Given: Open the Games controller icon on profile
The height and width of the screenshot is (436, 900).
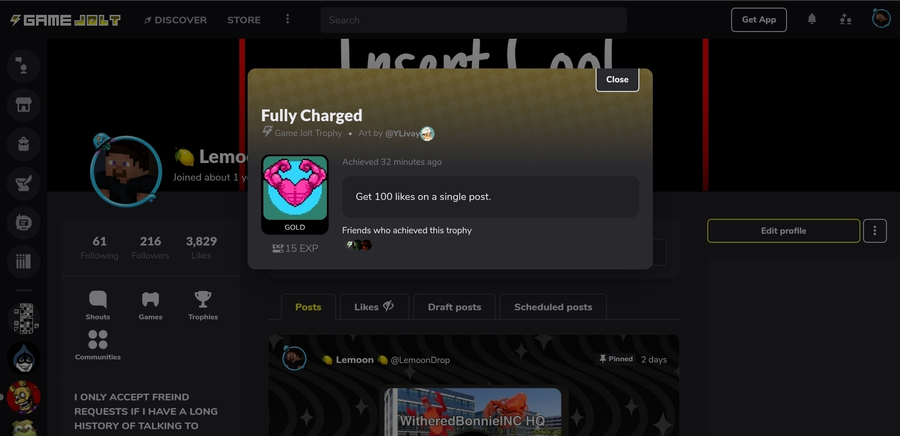Looking at the screenshot, I should pyautogui.click(x=150, y=305).
